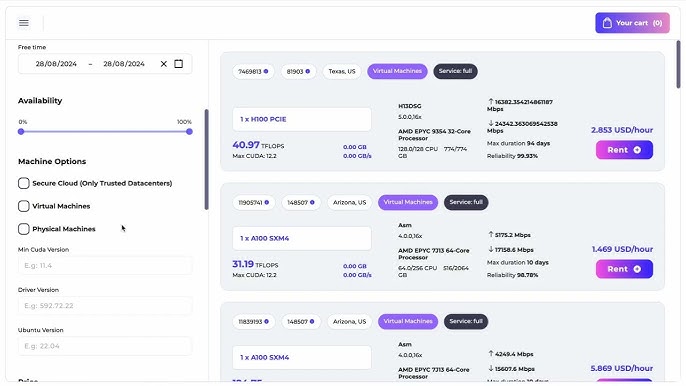
Task: Open cart bag icon
Action: tap(607, 23)
